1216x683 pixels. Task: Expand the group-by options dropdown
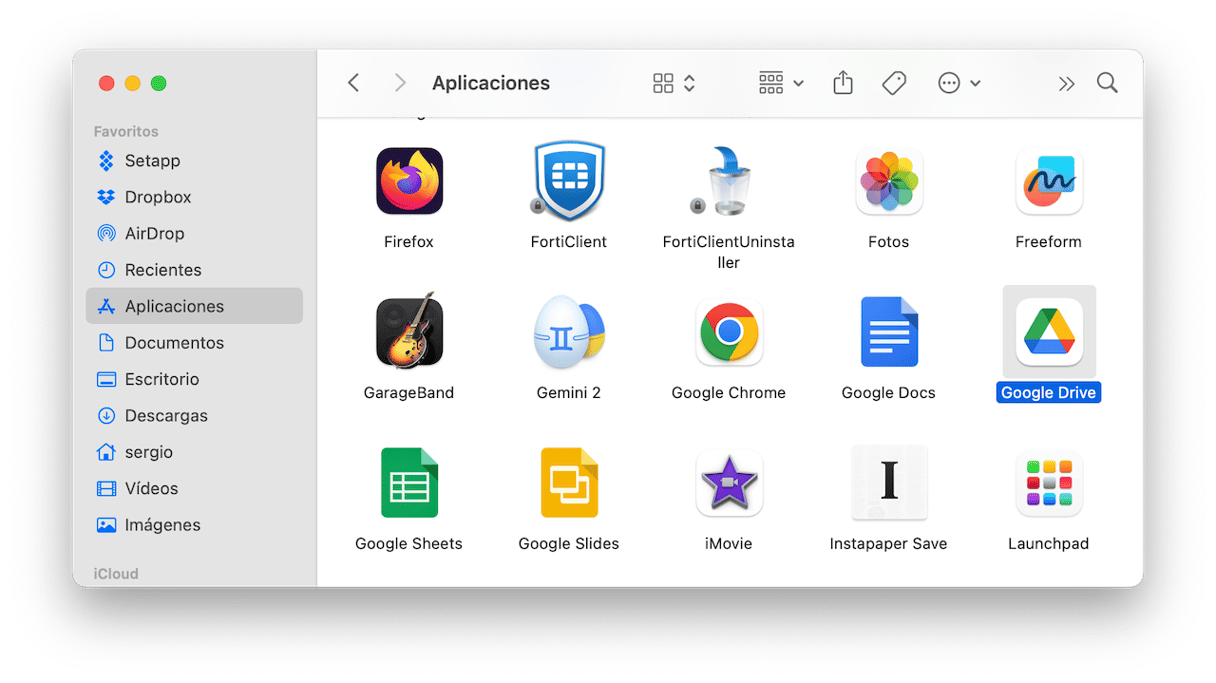click(x=781, y=84)
